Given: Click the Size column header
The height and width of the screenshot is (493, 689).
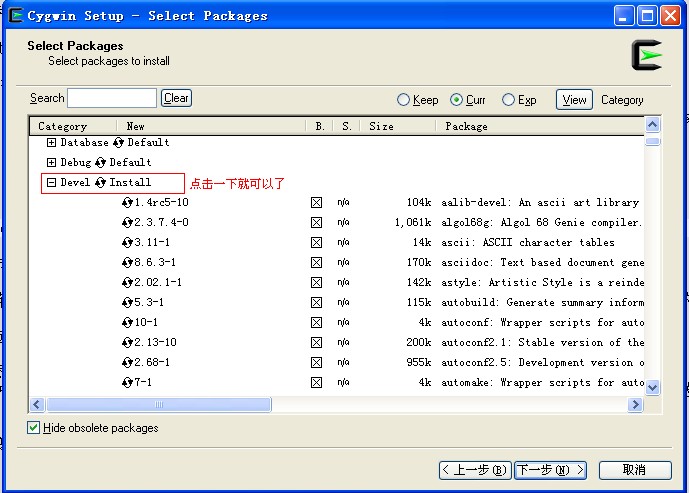Looking at the screenshot, I should pyautogui.click(x=398, y=127).
